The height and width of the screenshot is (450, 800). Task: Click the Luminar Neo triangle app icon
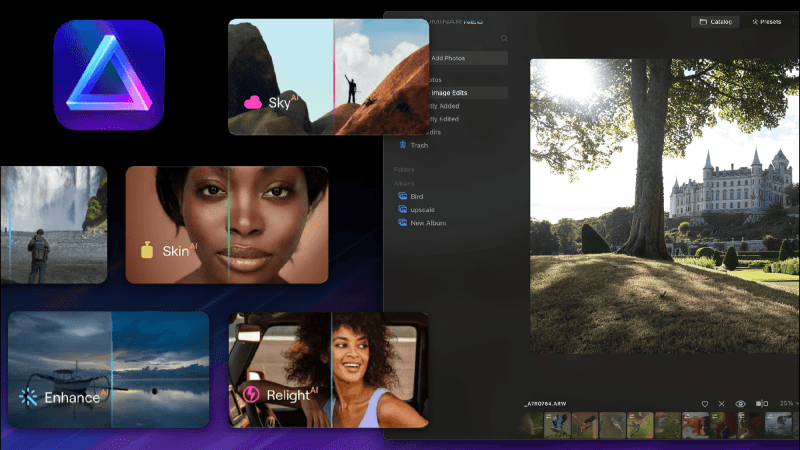pyautogui.click(x=108, y=75)
